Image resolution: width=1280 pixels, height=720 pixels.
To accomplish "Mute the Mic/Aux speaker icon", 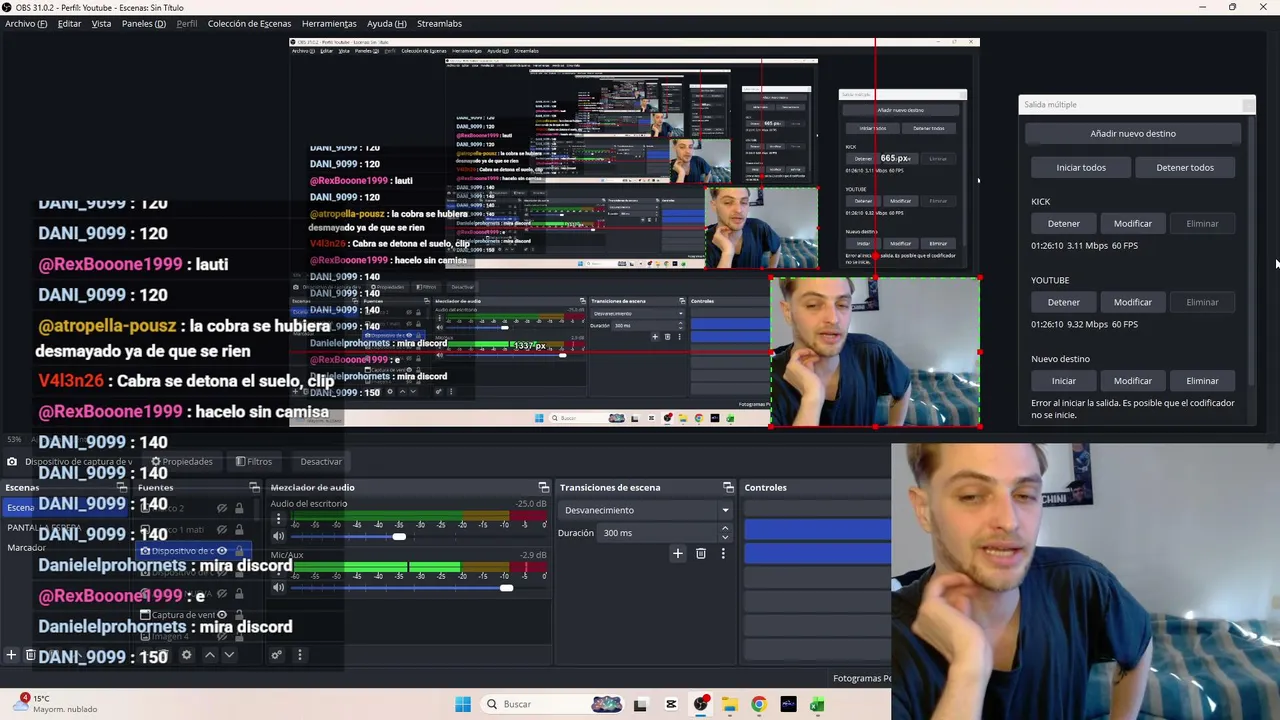I will (278, 587).
